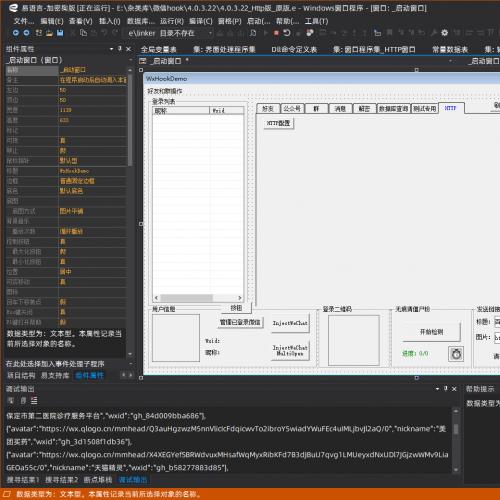Click the blue back navigation arrow icon
Screen dimensions: 500x500
point(16,33)
